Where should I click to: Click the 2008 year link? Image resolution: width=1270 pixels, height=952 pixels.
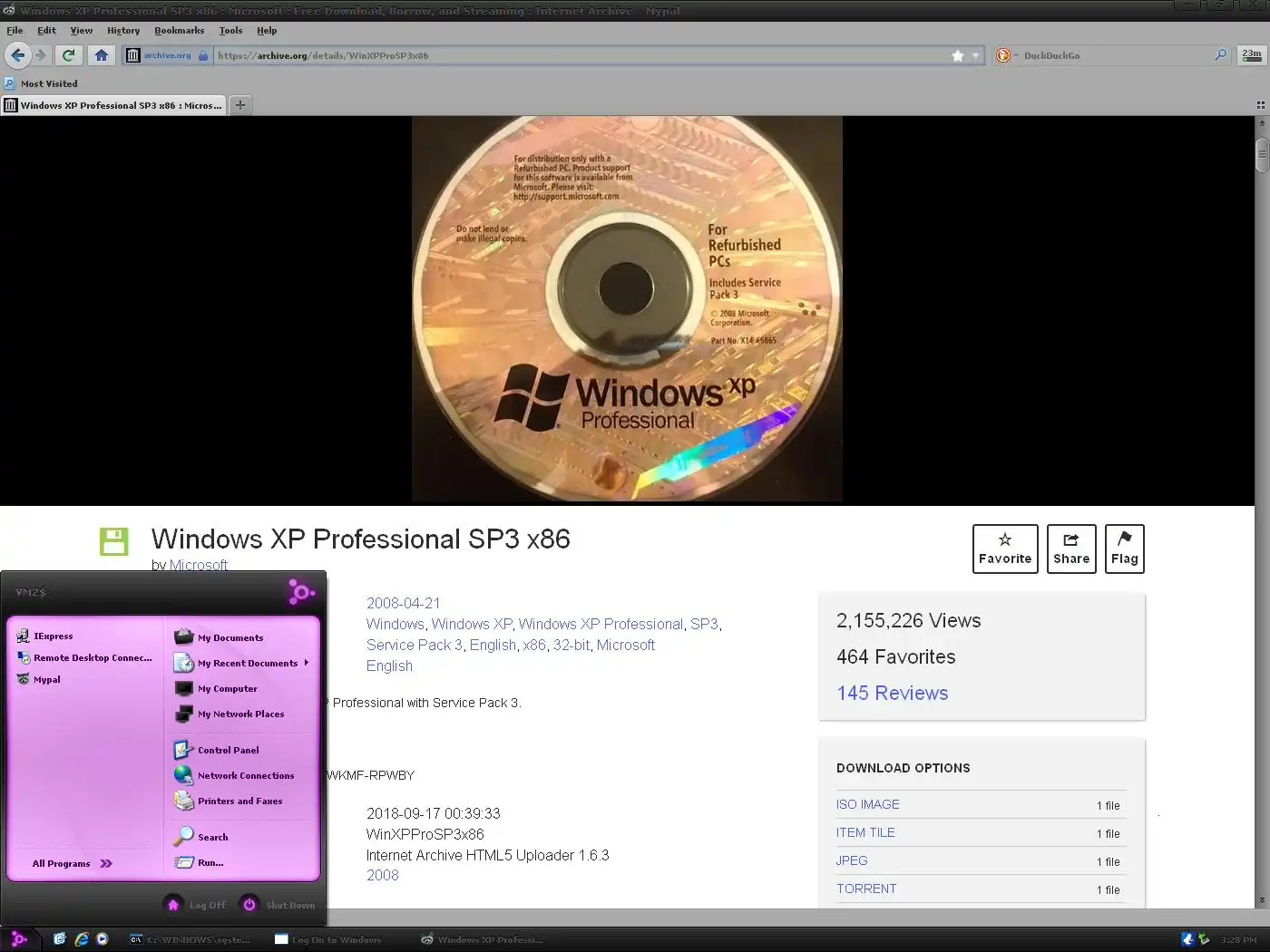[382, 875]
